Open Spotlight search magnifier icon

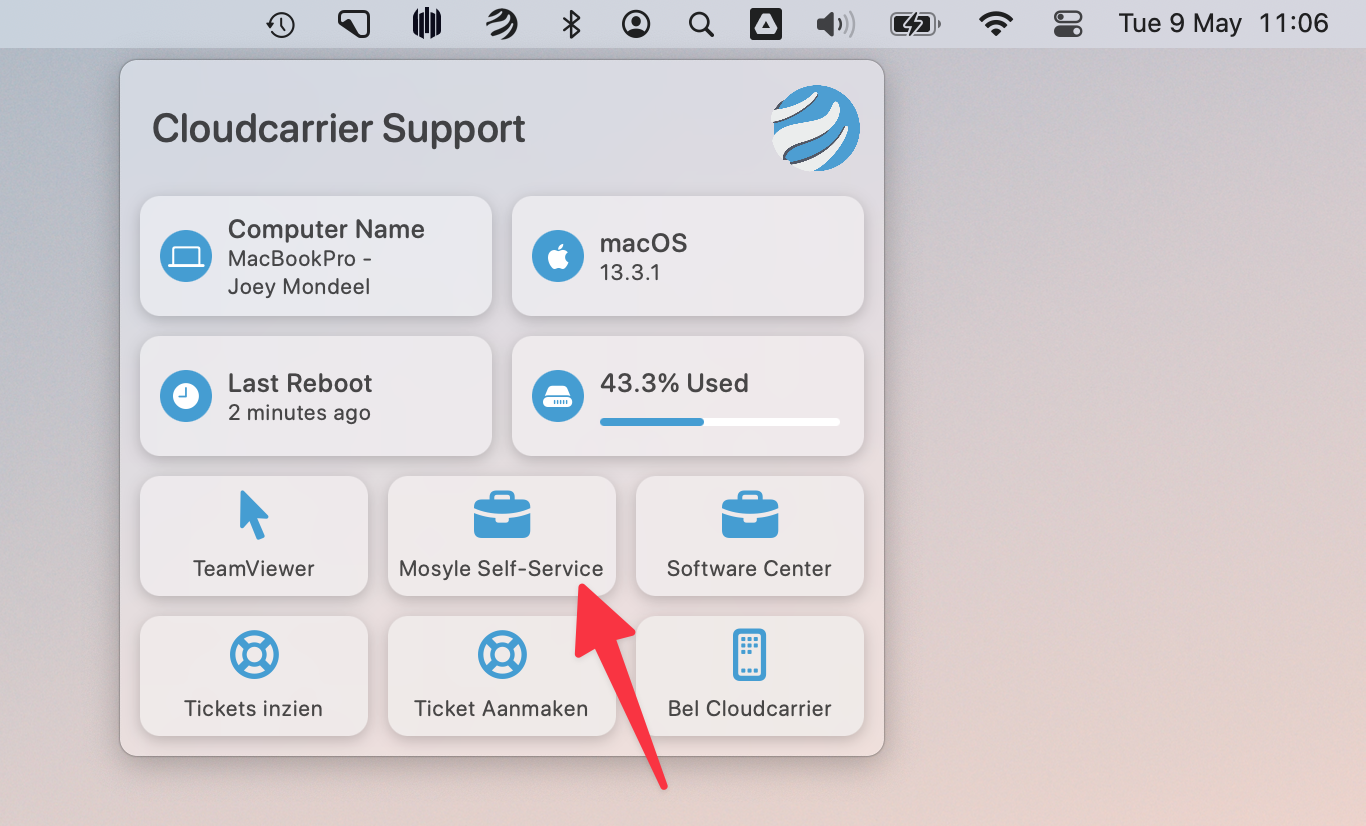pyautogui.click(x=702, y=24)
